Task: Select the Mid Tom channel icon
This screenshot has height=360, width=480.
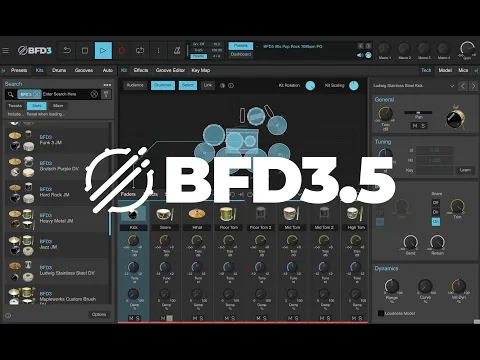Action: point(292,214)
